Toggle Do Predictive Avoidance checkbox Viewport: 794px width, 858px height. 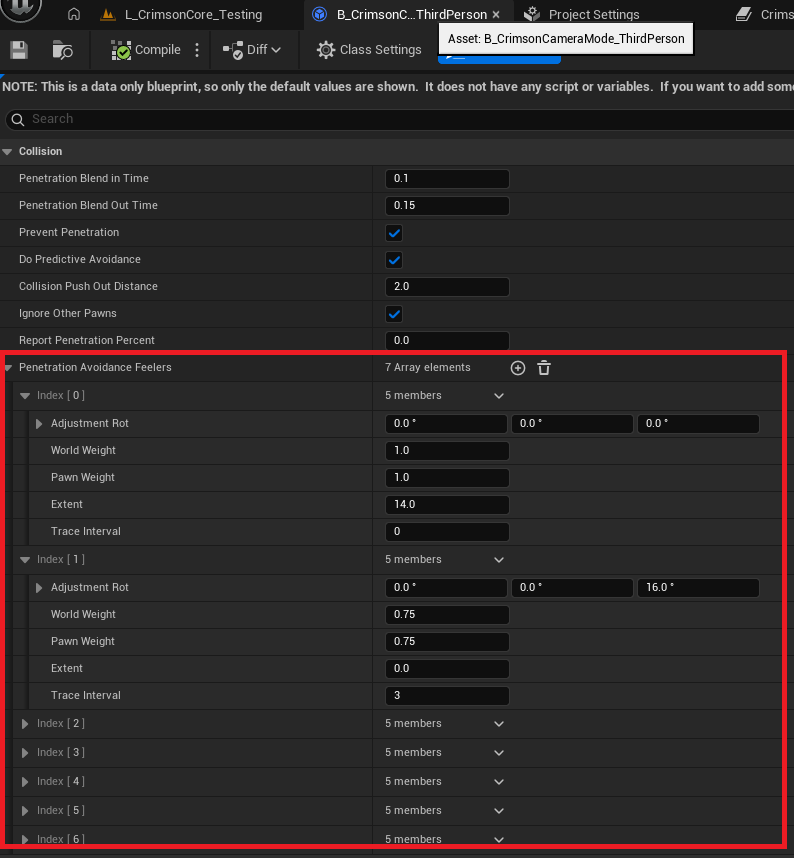pos(394,259)
